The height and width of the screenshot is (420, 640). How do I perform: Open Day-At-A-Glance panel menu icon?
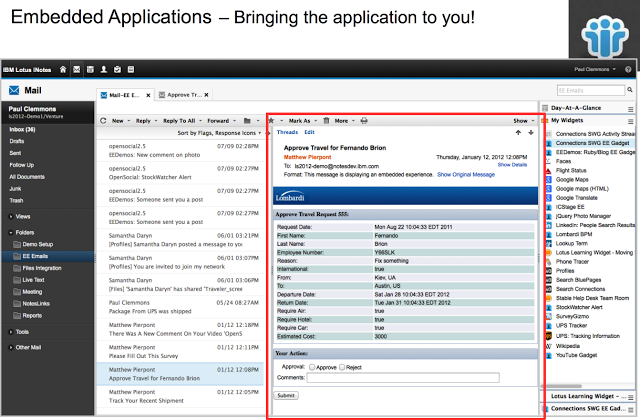631,109
